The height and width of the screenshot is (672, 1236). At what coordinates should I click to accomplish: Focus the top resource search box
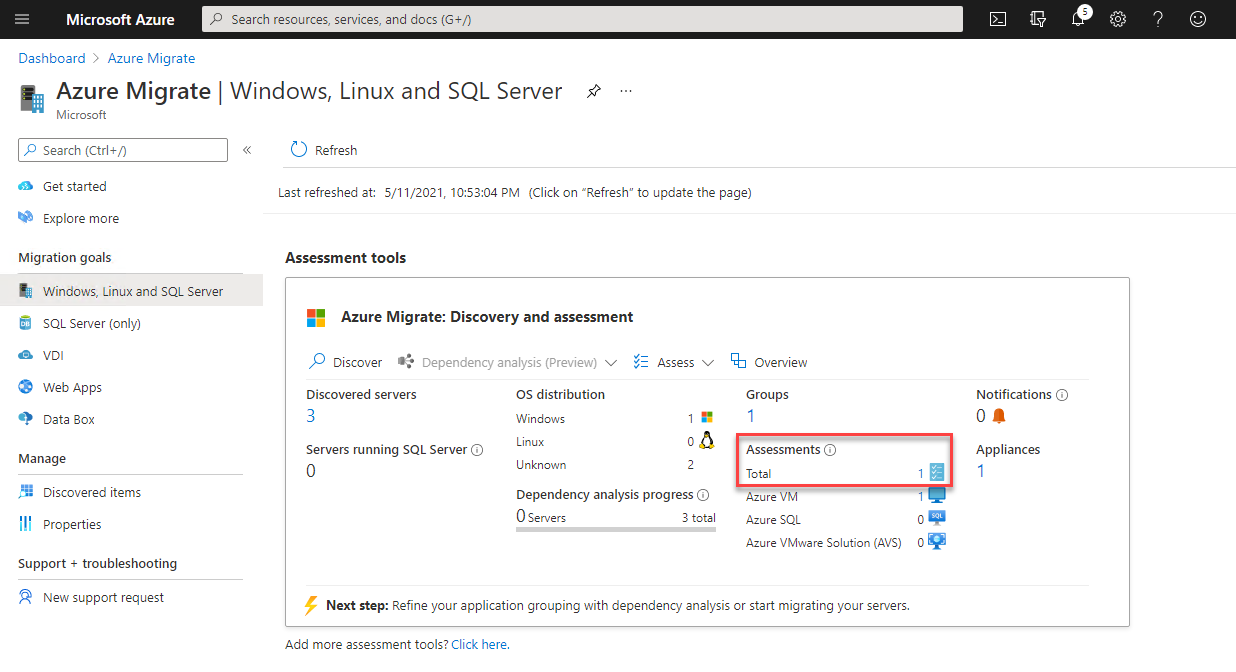pos(582,19)
